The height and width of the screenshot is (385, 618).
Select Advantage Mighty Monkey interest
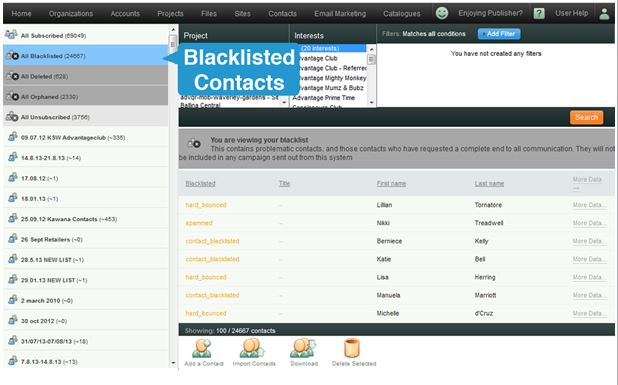[332, 78]
